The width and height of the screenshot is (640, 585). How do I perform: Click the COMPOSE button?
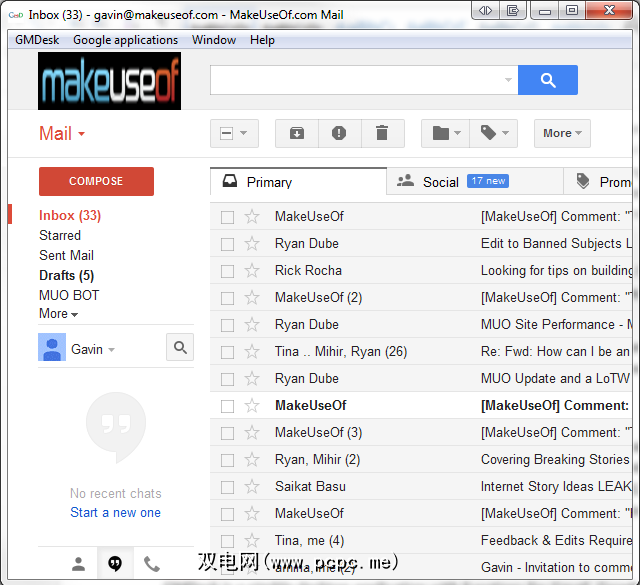(x=96, y=181)
